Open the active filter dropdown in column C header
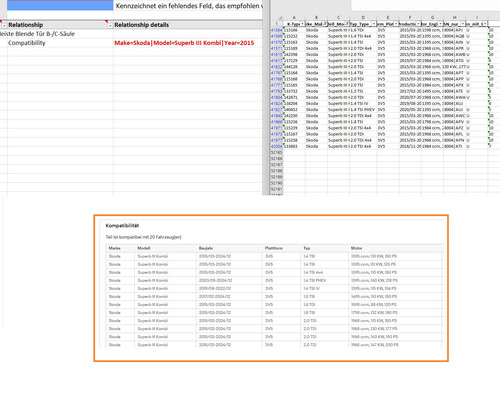The height and width of the screenshot is (396, 500). coord(347,24)
